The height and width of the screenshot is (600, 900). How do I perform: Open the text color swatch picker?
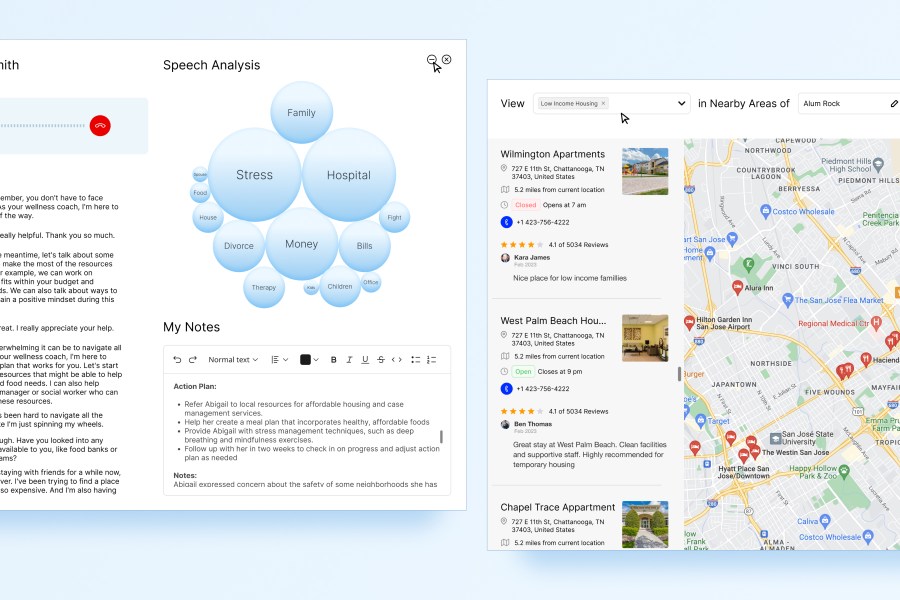click(309, 360)
